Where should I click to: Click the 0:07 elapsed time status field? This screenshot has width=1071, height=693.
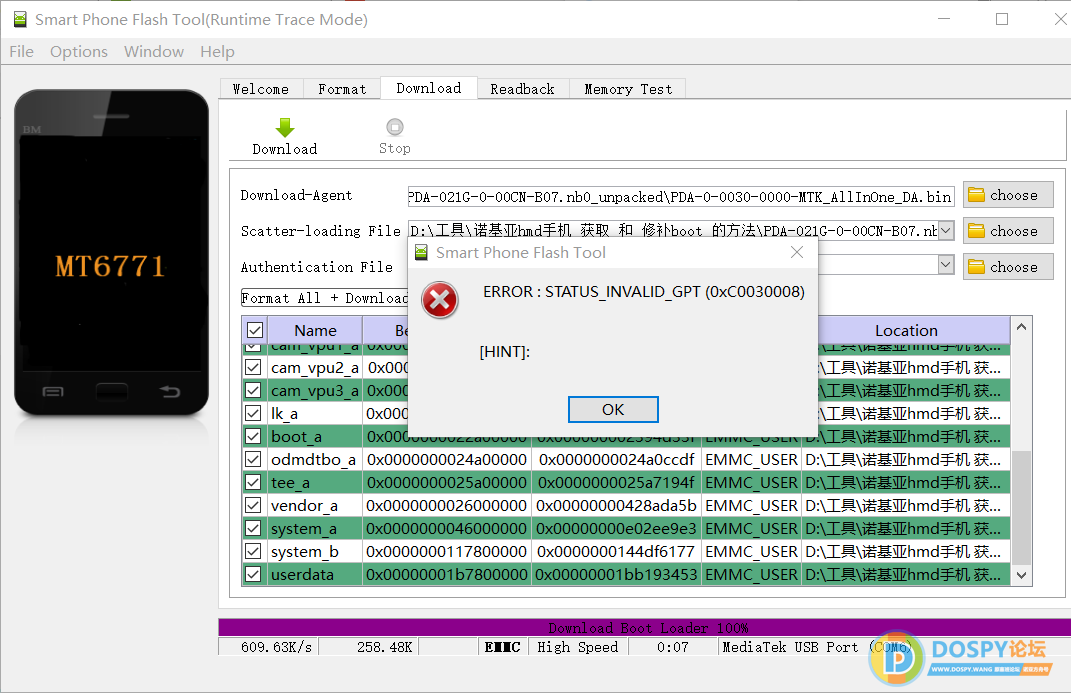pos(673,647)
